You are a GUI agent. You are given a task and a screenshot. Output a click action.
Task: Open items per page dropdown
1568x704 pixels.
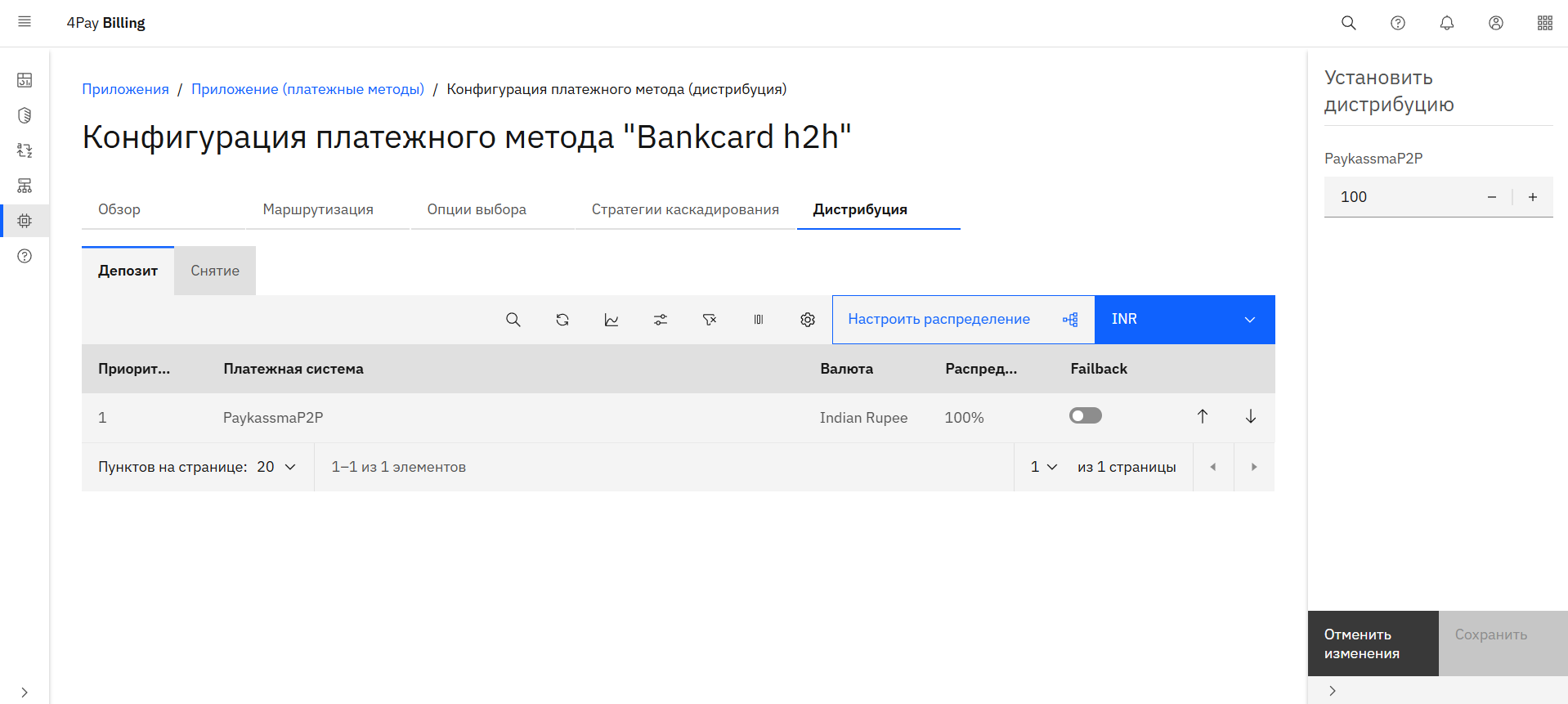pos(277,467)
